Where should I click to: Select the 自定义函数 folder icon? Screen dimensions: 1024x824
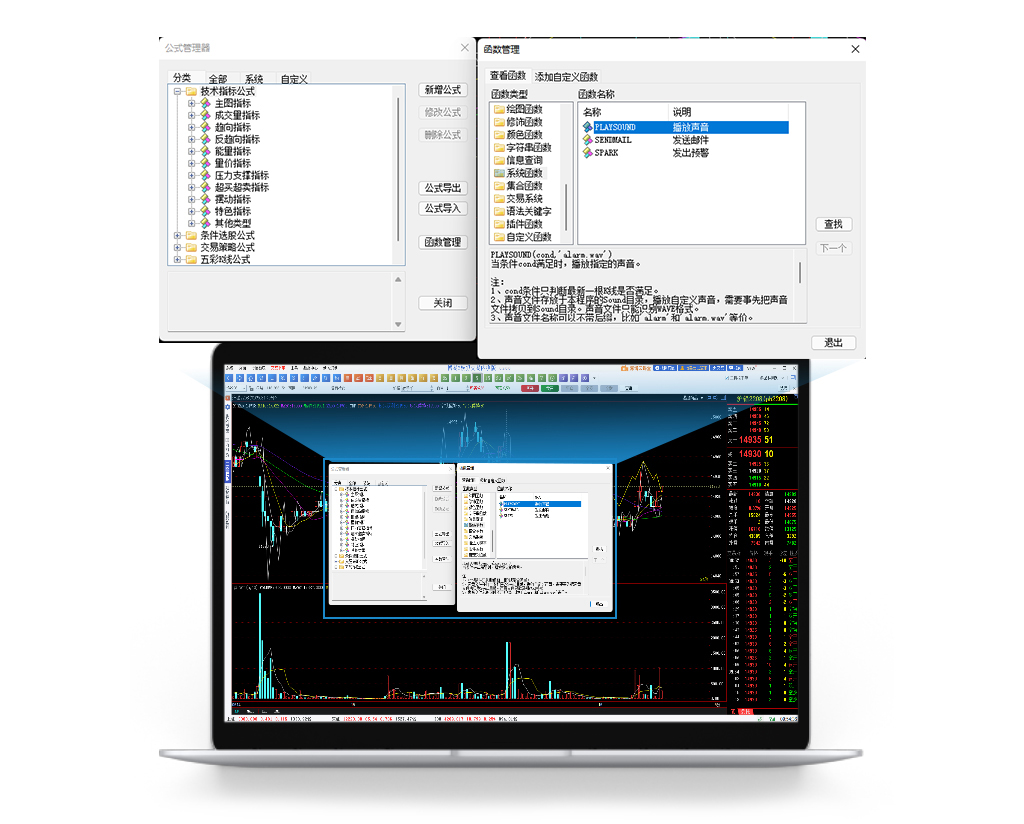point(499,237)
